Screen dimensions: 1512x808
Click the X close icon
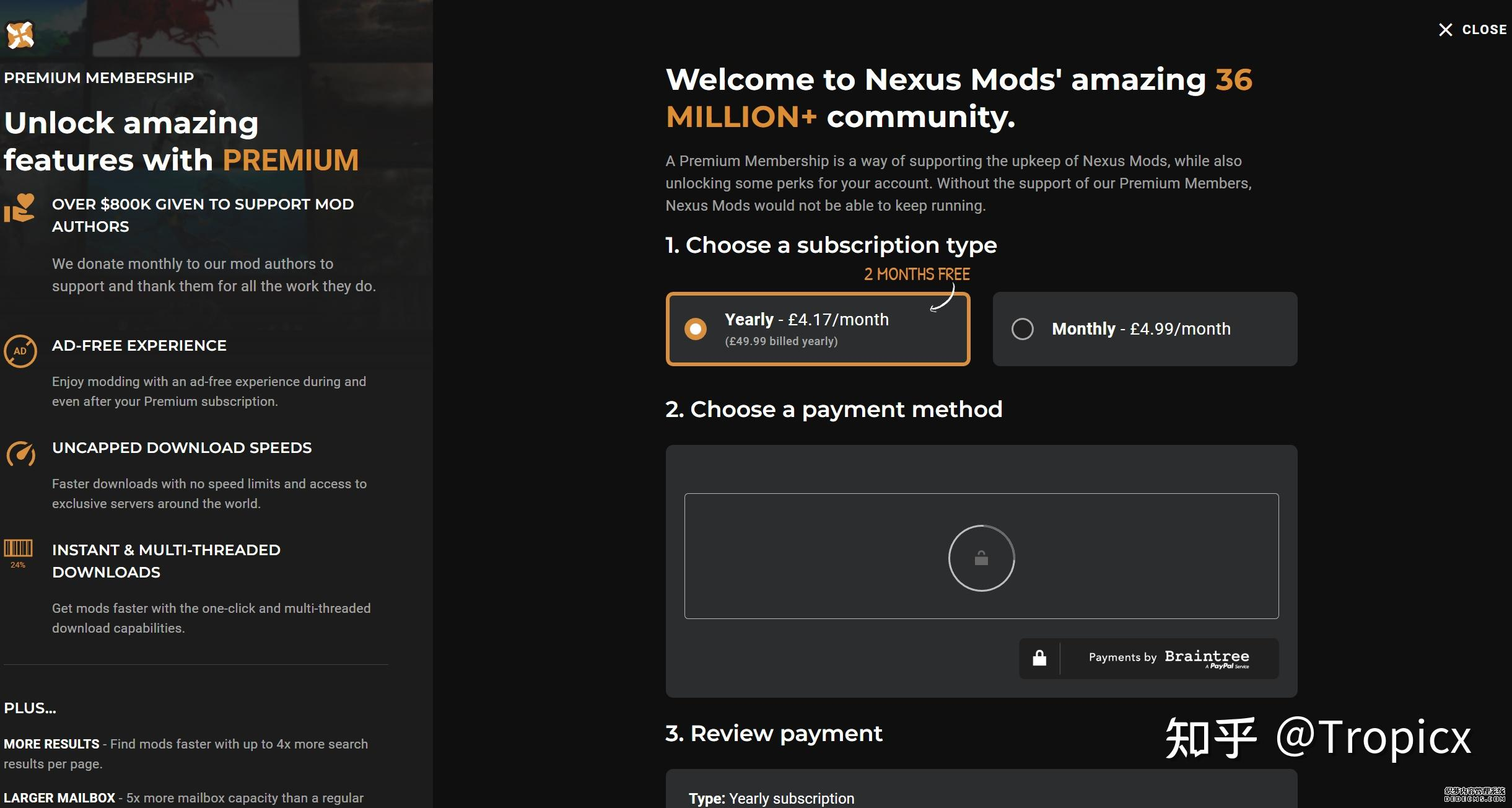(x=1445, y=30)
